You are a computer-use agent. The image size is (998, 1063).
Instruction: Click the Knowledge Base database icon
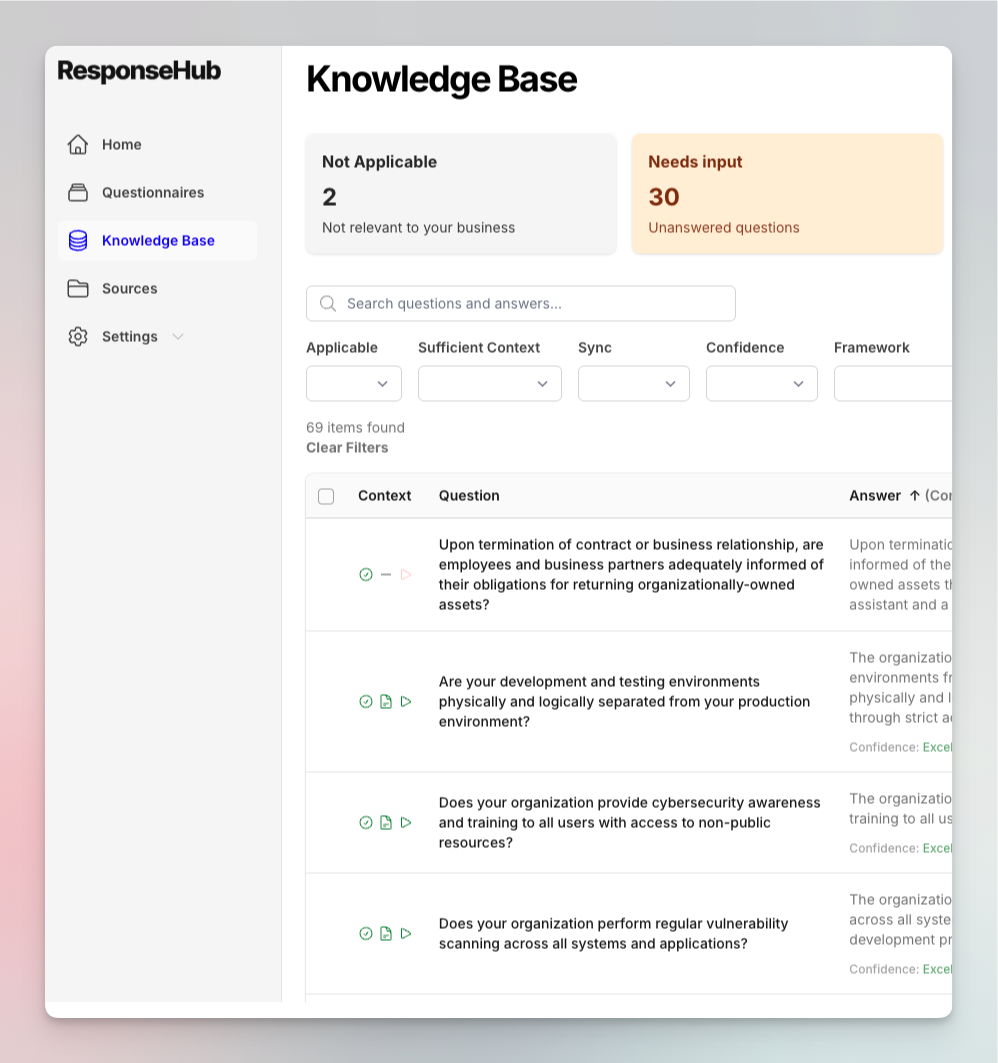[78, 240]
